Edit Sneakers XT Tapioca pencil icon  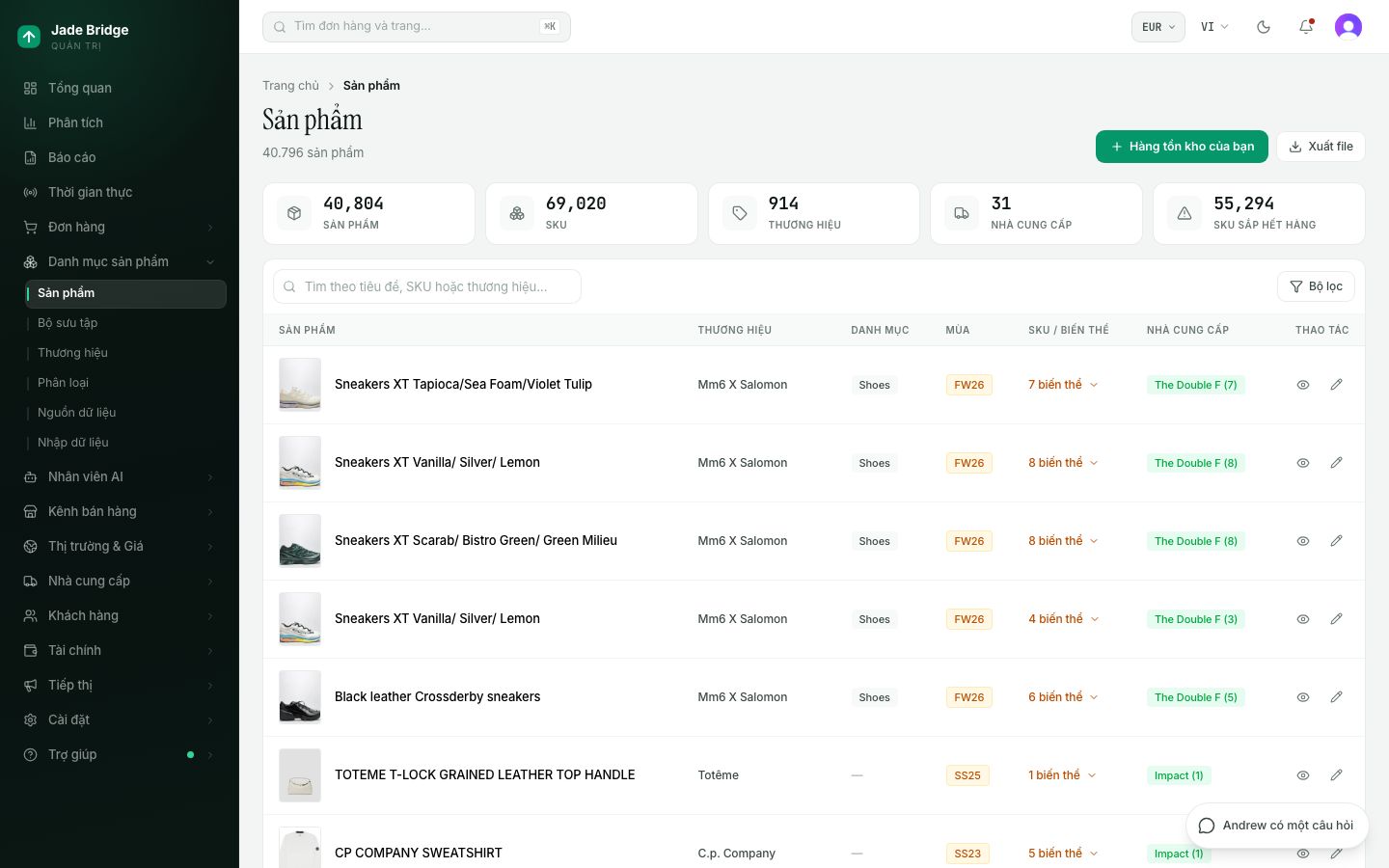[1336, 385]
